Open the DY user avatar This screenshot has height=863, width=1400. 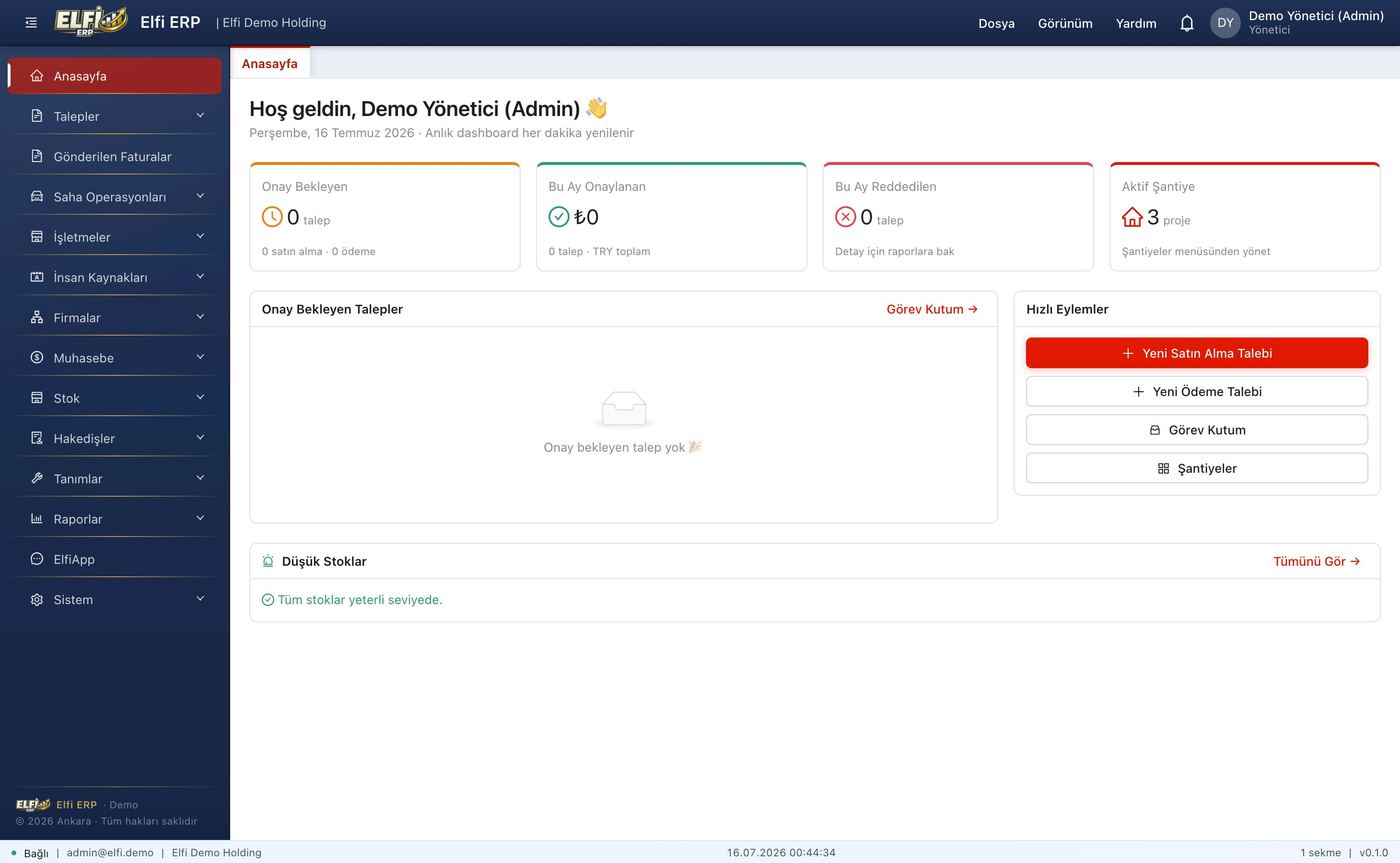1225,23
